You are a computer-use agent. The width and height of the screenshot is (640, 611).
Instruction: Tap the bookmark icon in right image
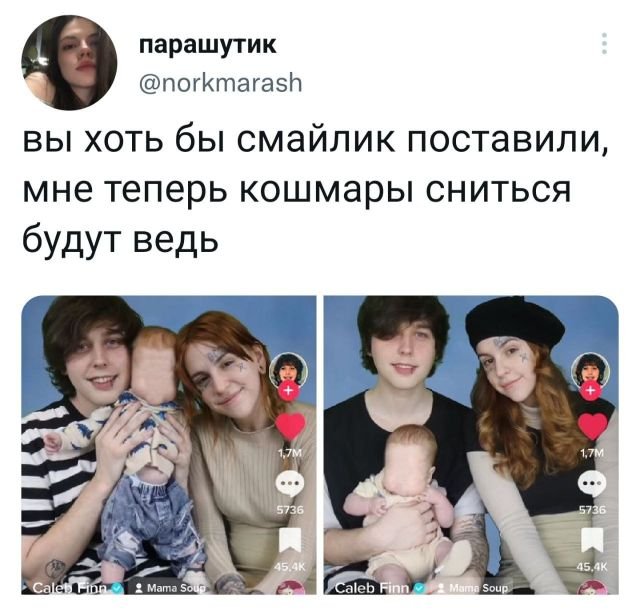(593, 540)
